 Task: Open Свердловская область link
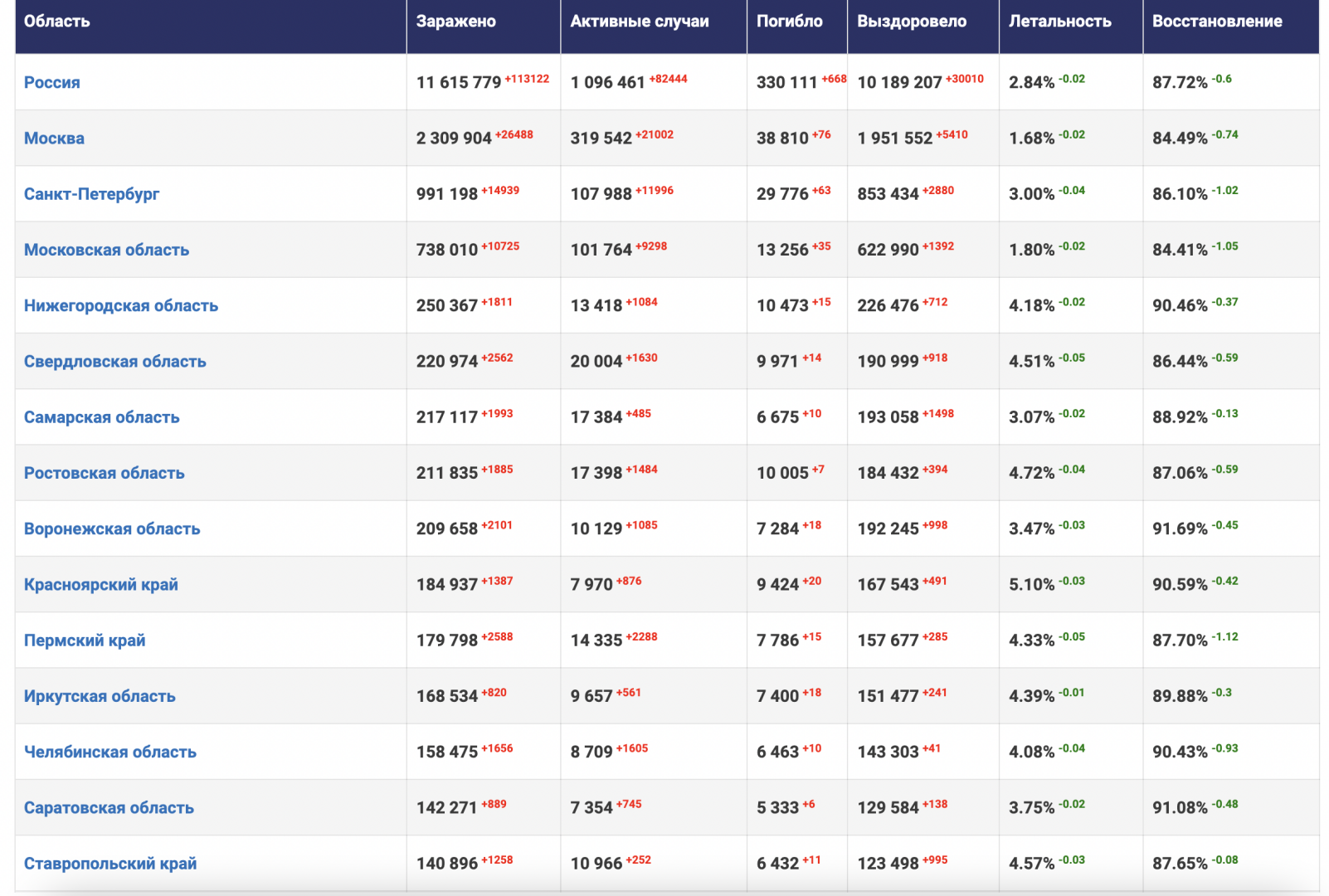114,361
